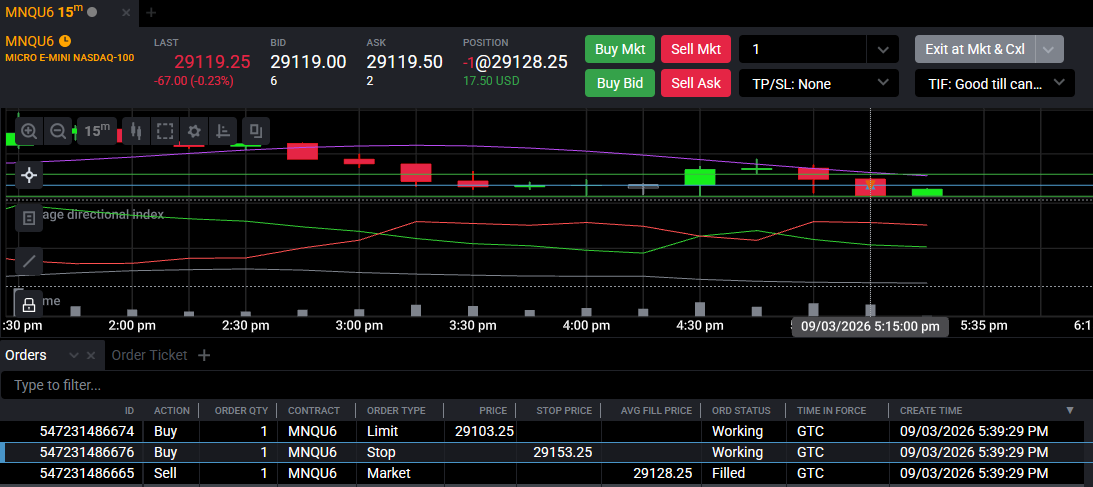Open the 15m timeframe selector
The image size is (1093, 487).
pos(96,131)
